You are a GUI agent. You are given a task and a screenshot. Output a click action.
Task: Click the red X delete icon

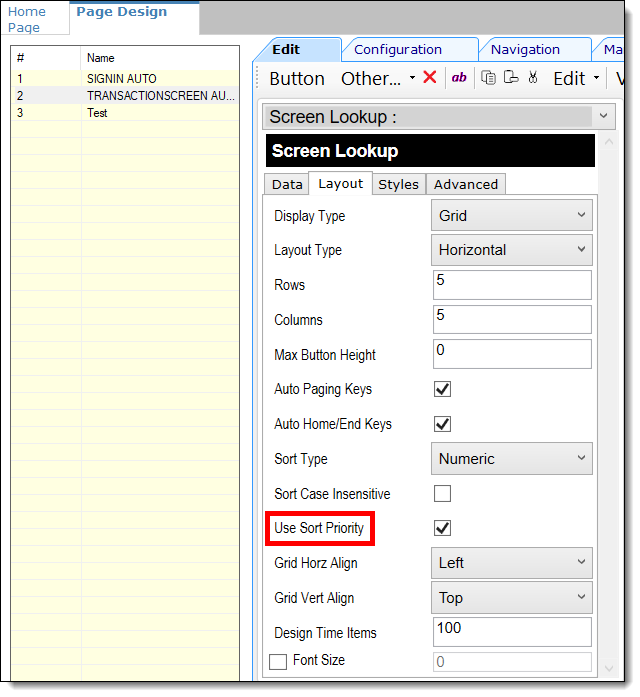(x=430, y=78)
